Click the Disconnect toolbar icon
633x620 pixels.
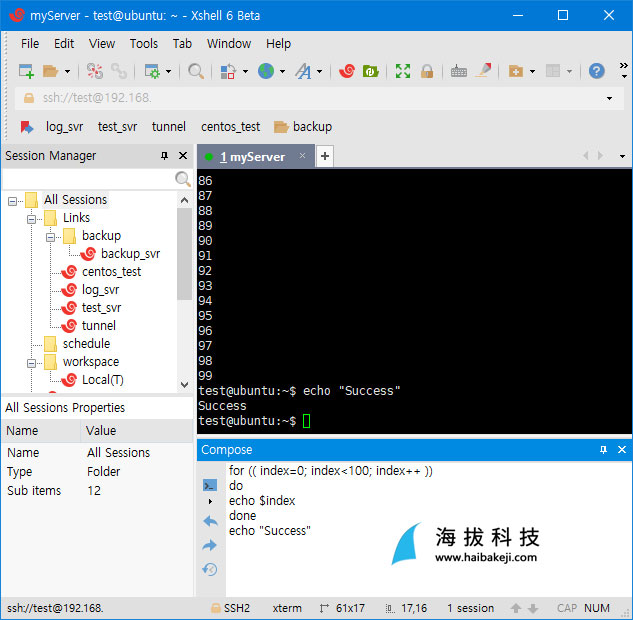pyautogui.click(x=95, y=71)
